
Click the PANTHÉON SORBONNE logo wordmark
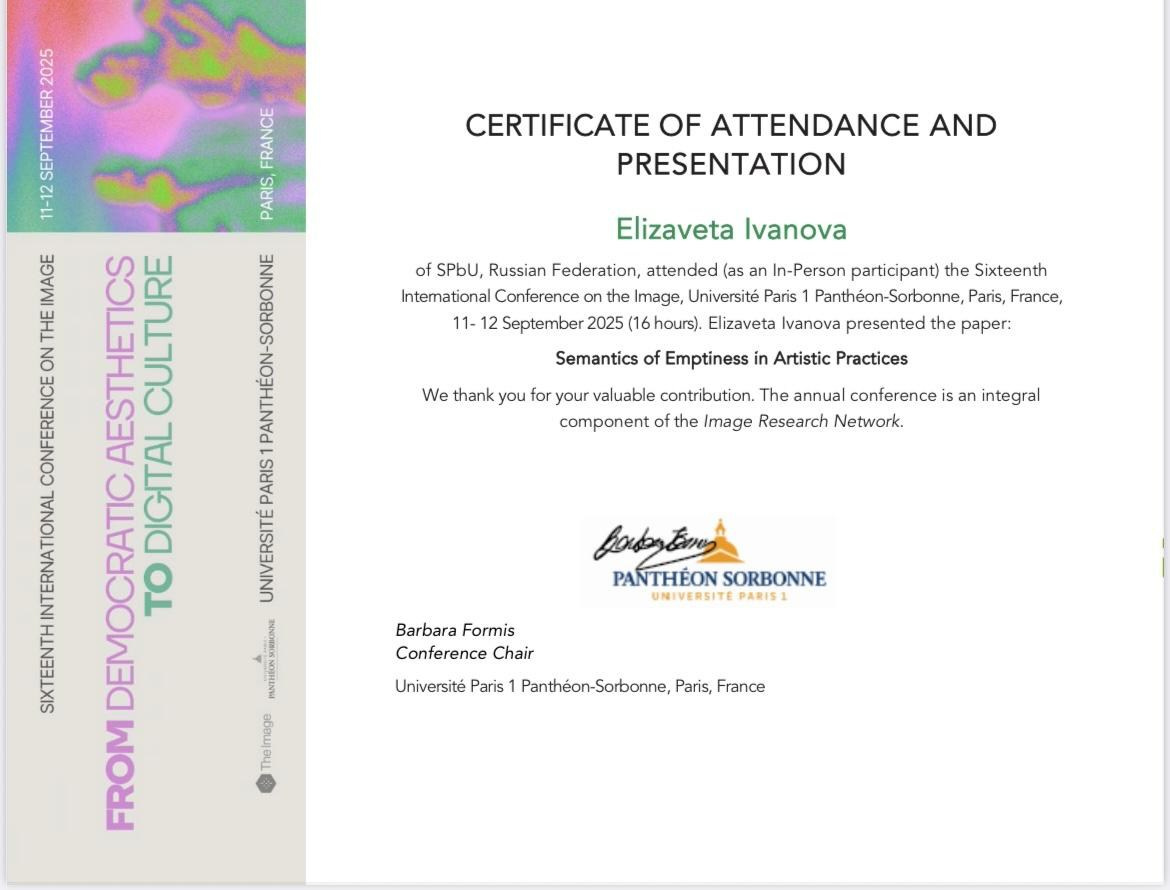click(719, 578)
